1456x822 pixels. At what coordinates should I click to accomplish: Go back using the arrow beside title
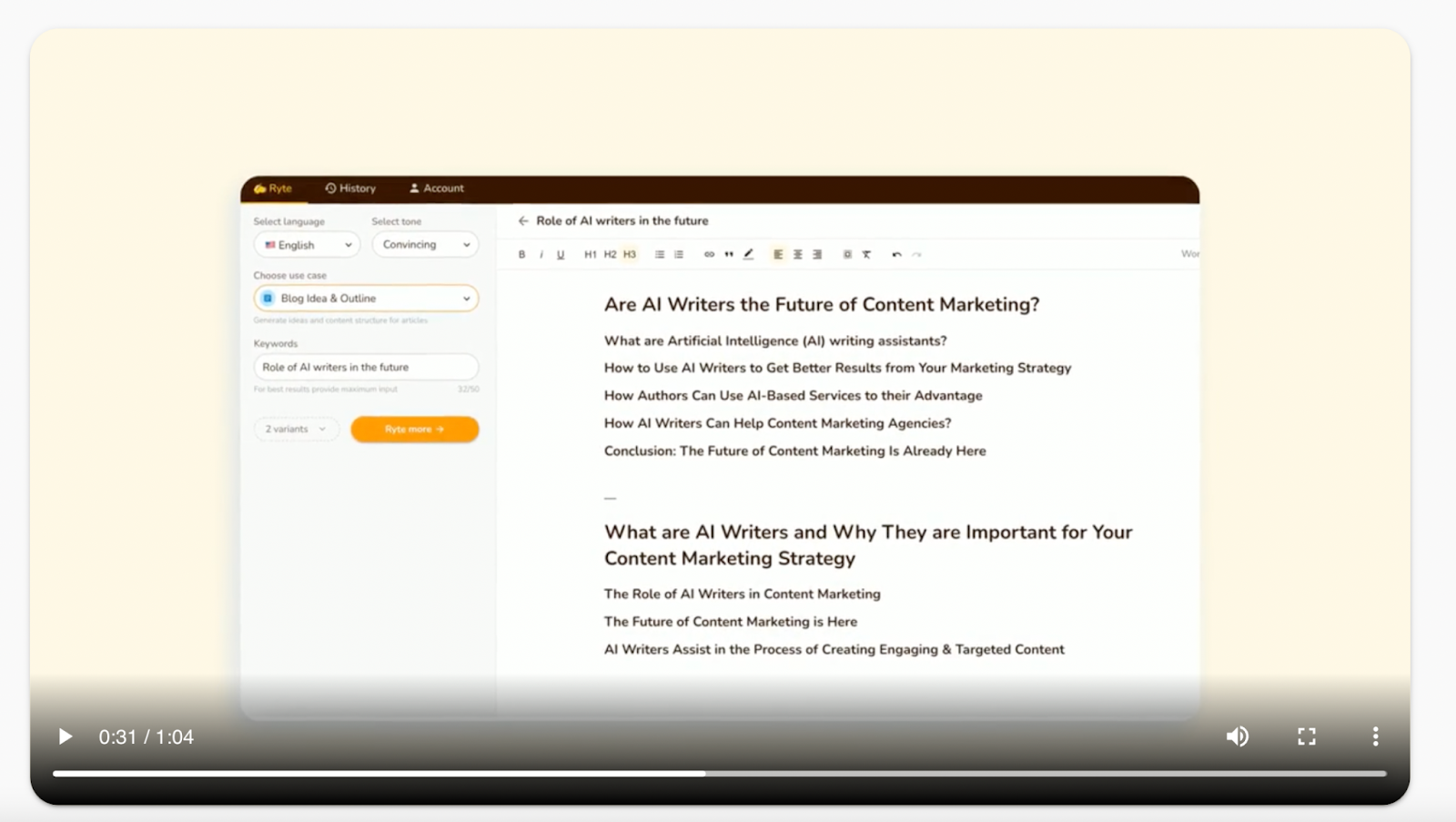pos(523,221)
